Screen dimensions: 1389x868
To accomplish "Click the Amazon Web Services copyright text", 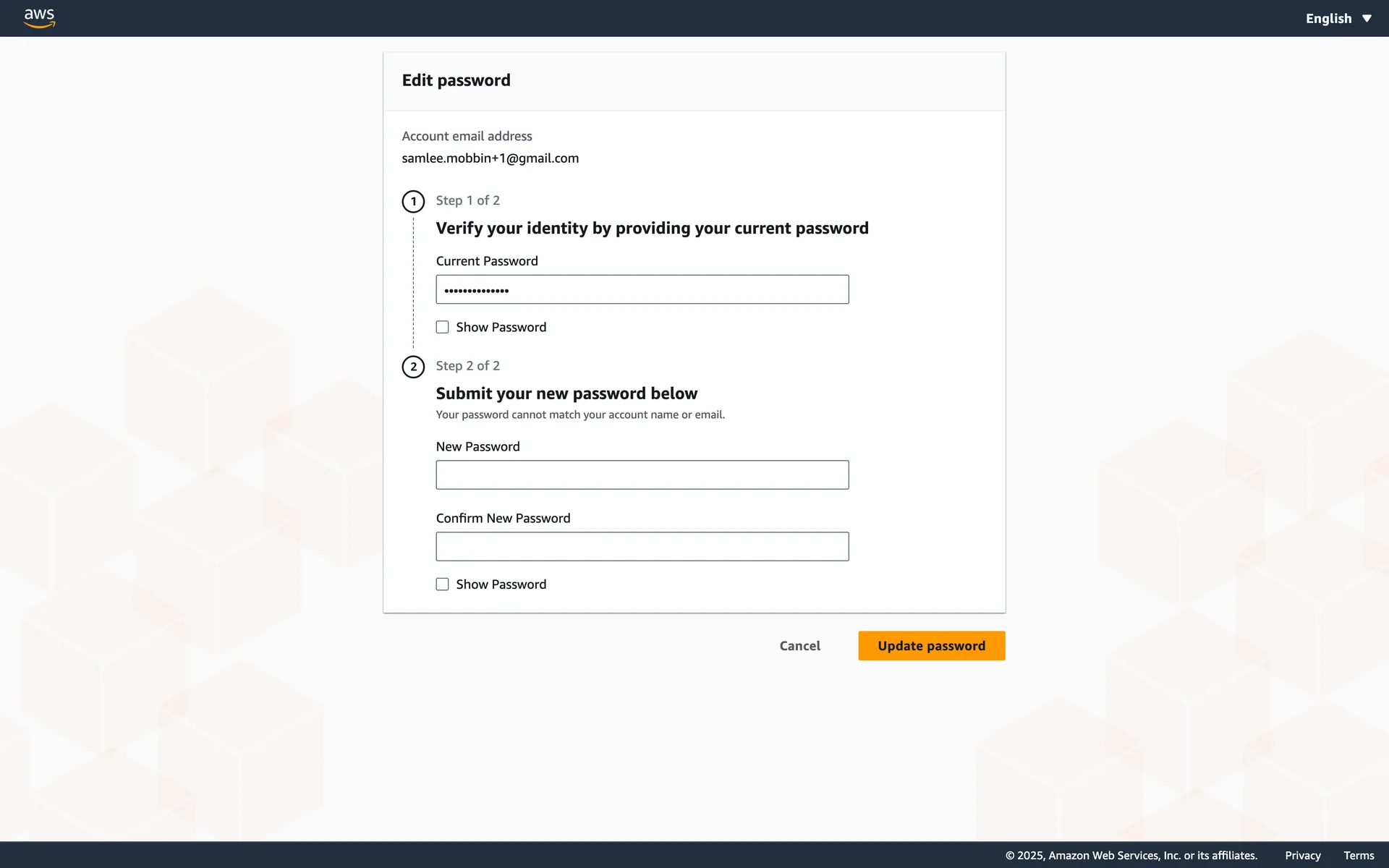I will [1131, 855].
